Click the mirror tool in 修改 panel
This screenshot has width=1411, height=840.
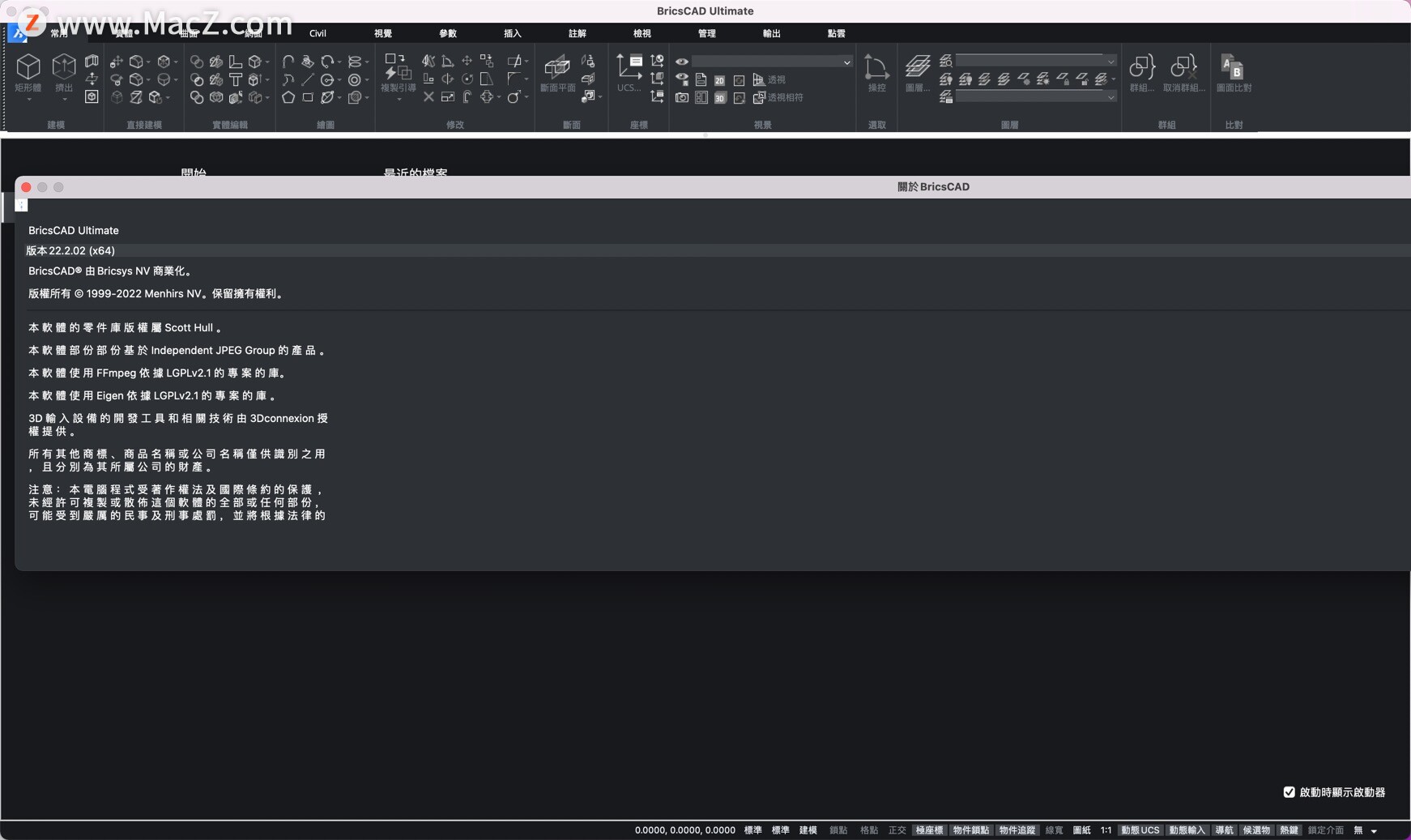(428, 61)
